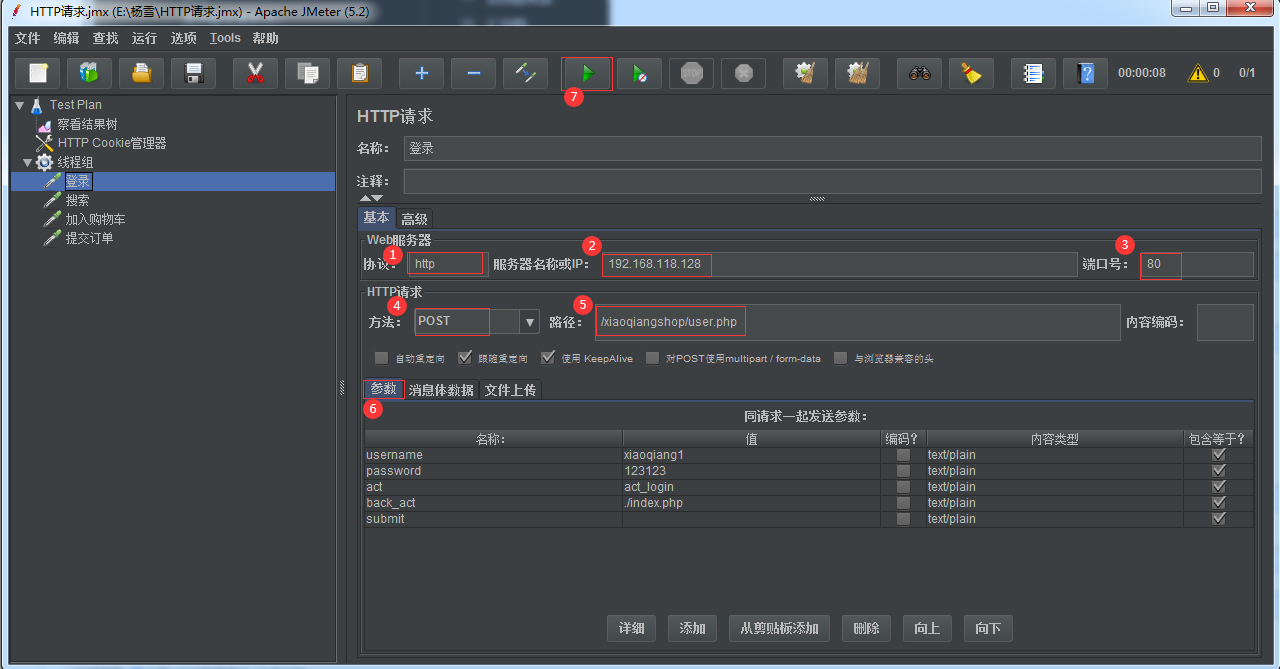The width and height of the screenshot is (1280, 669).
Task: Clear all results with the double broom icon
Action: 857,73
